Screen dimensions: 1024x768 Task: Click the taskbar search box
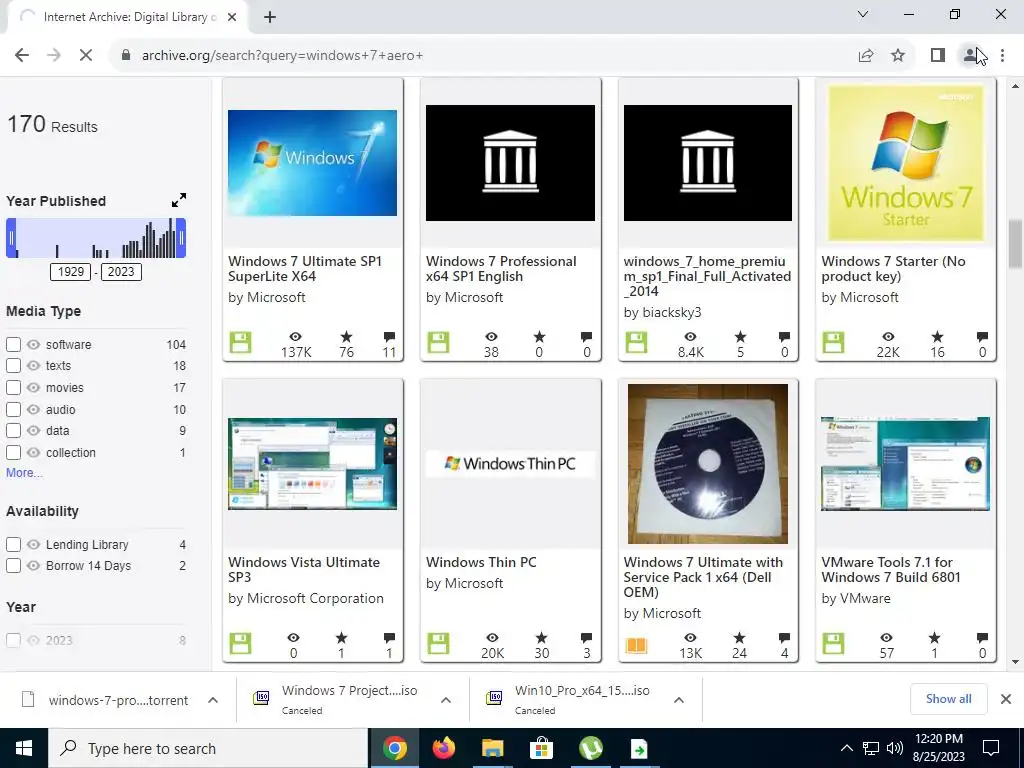click(x=208, y=748)
